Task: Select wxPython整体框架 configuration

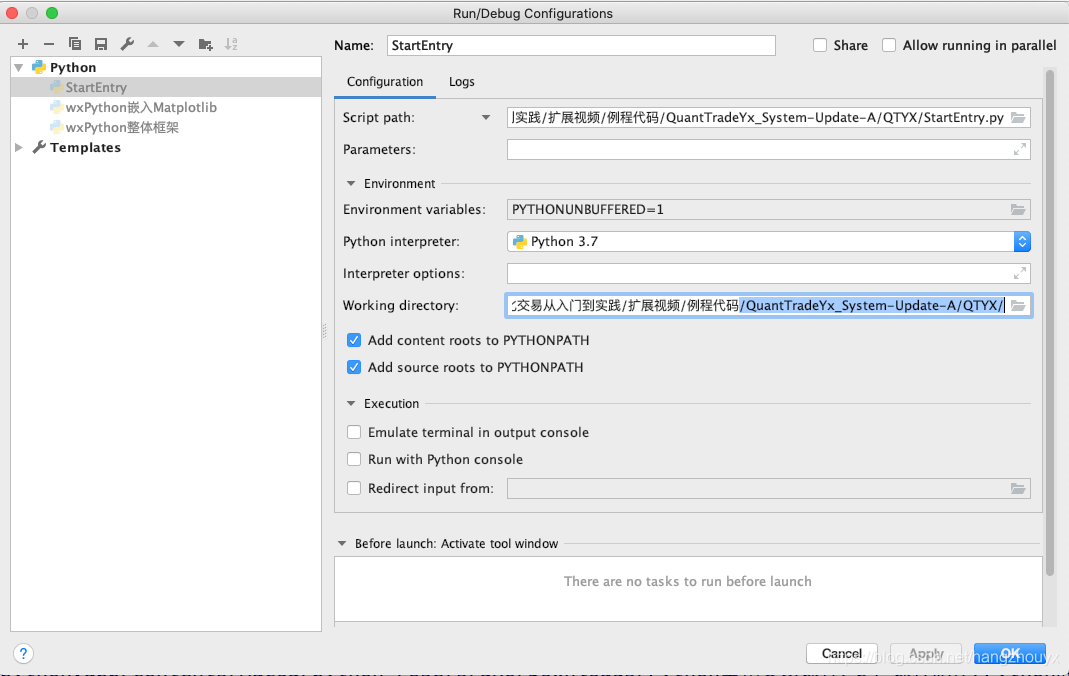Action: [122, 127]
